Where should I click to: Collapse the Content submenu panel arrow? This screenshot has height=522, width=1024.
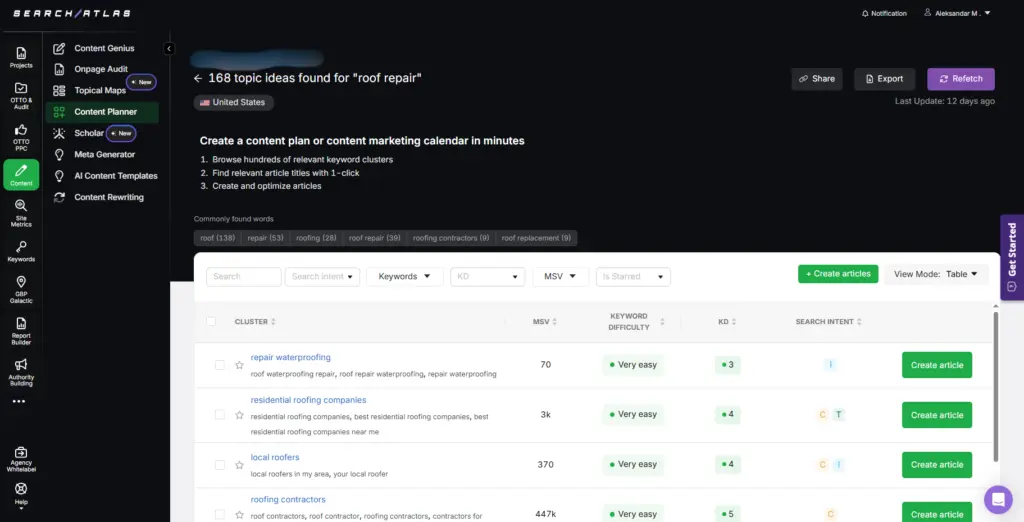coord(168,48)
